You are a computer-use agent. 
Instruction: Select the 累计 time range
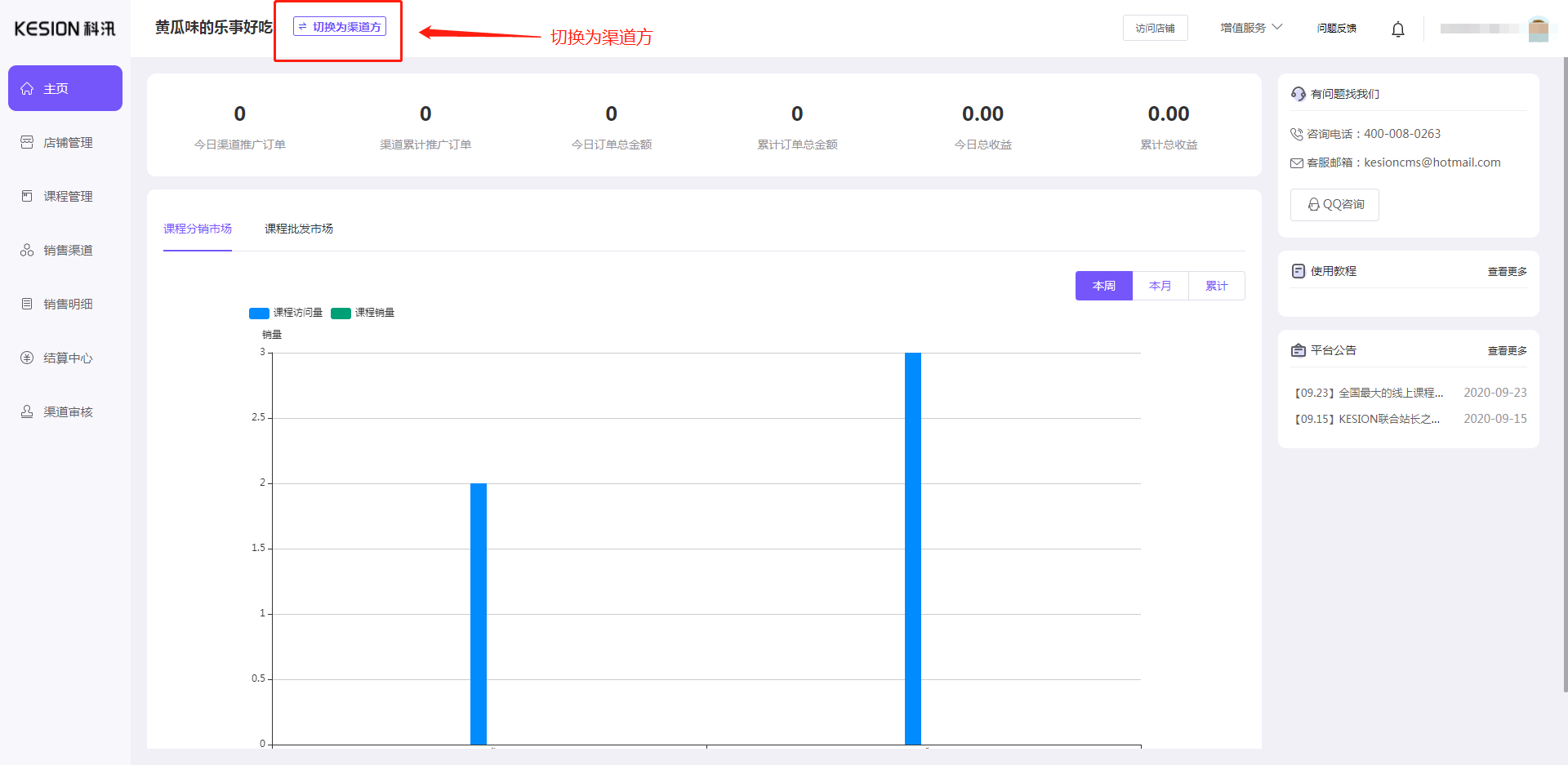(x=1216, y=286)
